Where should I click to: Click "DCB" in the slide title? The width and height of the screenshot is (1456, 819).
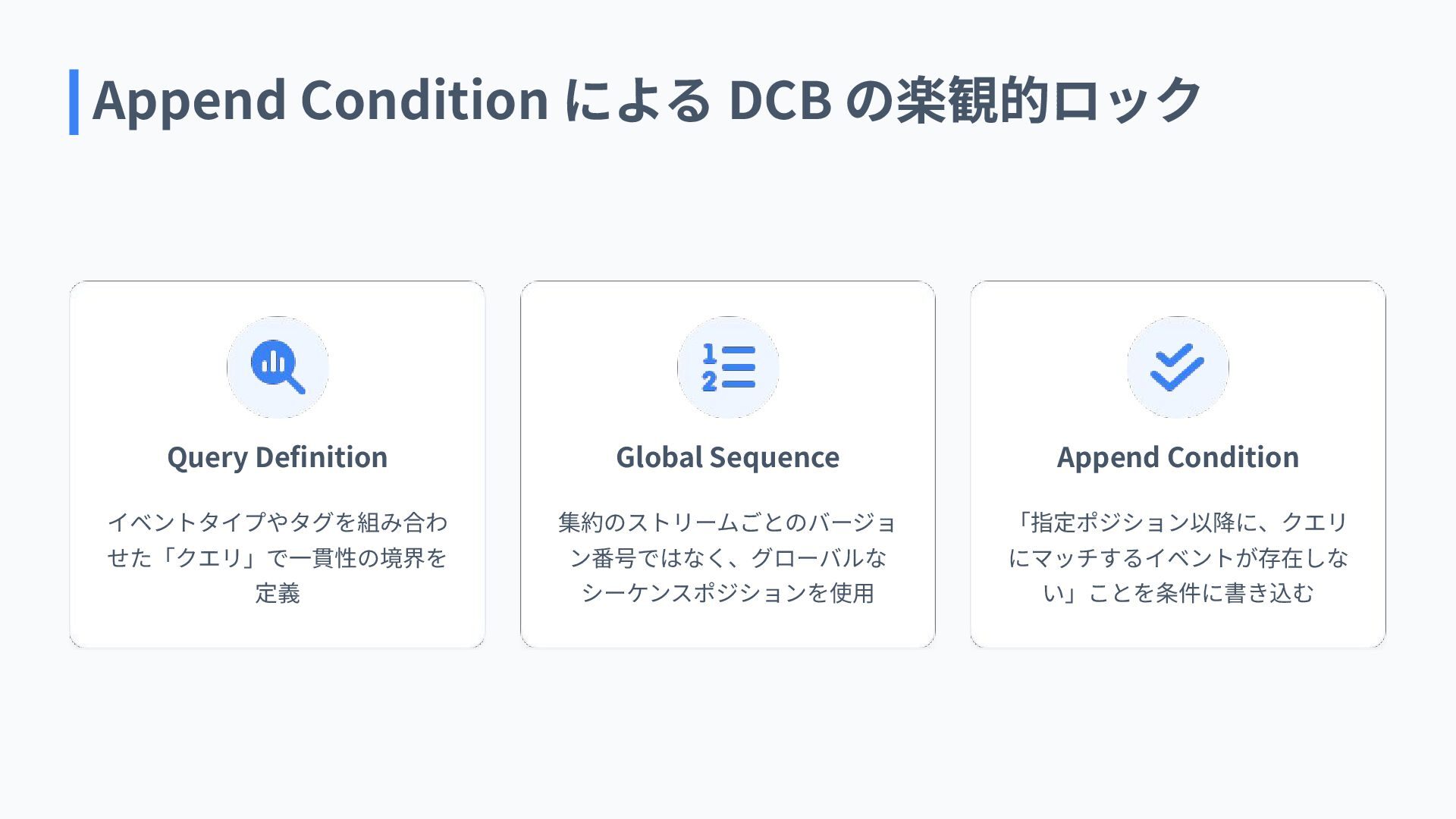[x=780, y=100]
